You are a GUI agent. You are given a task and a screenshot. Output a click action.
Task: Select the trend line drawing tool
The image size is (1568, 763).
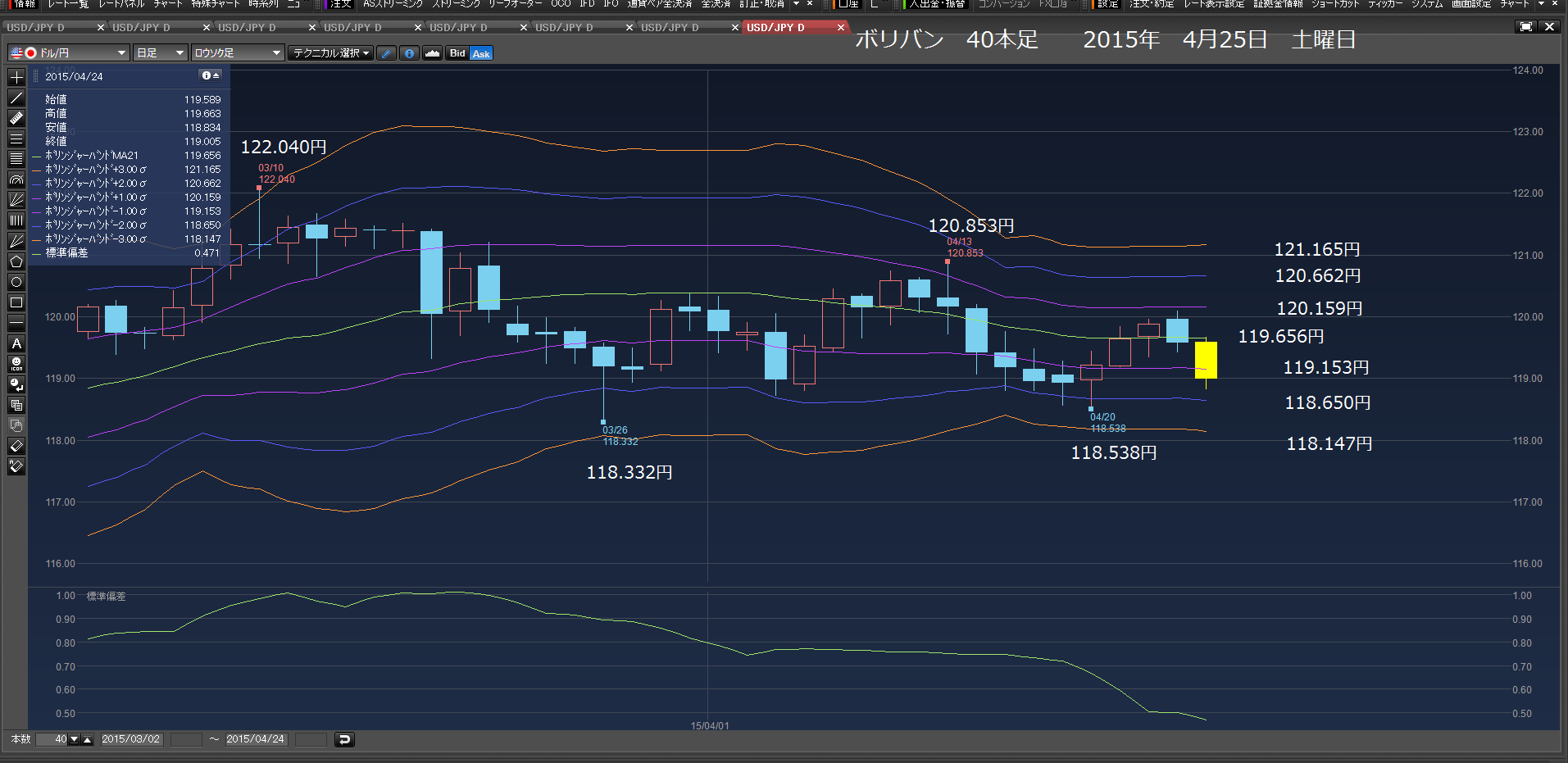tap(16, 98)
